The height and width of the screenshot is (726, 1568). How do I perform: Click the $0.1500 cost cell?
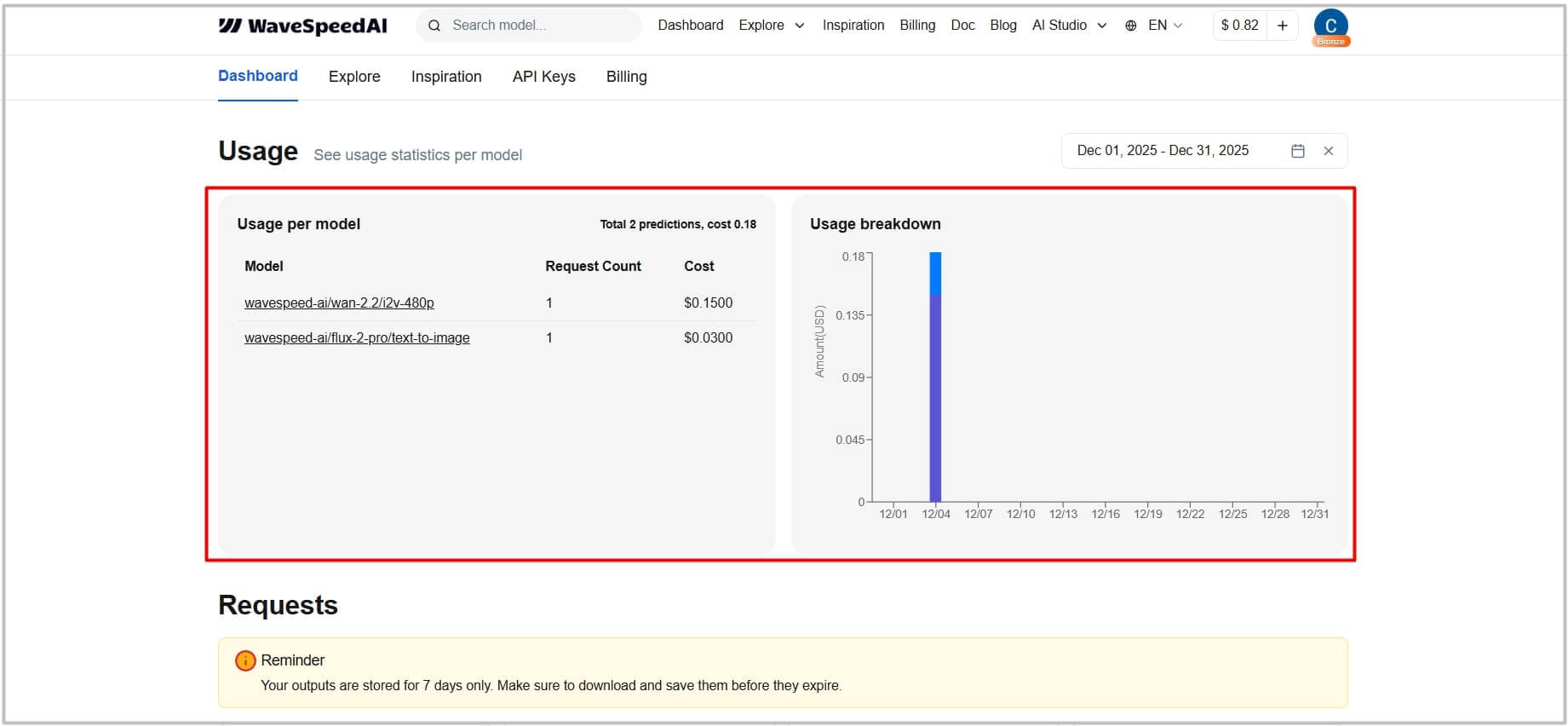click(709, 302)
